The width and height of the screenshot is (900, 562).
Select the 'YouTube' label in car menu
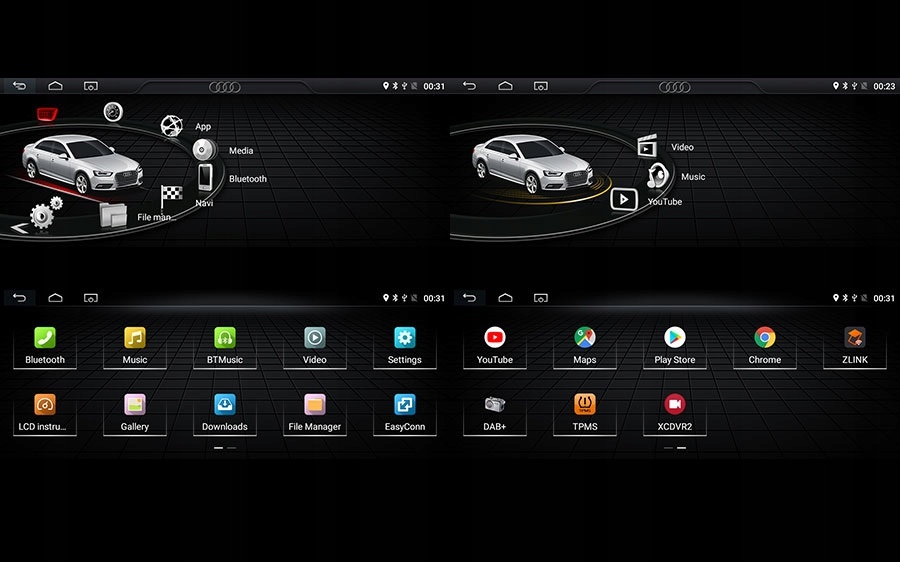(x=665, y=201)
